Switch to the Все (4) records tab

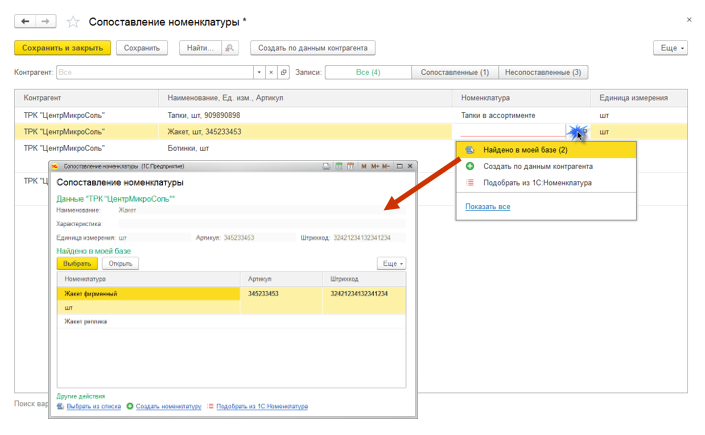tap(368, 72)
